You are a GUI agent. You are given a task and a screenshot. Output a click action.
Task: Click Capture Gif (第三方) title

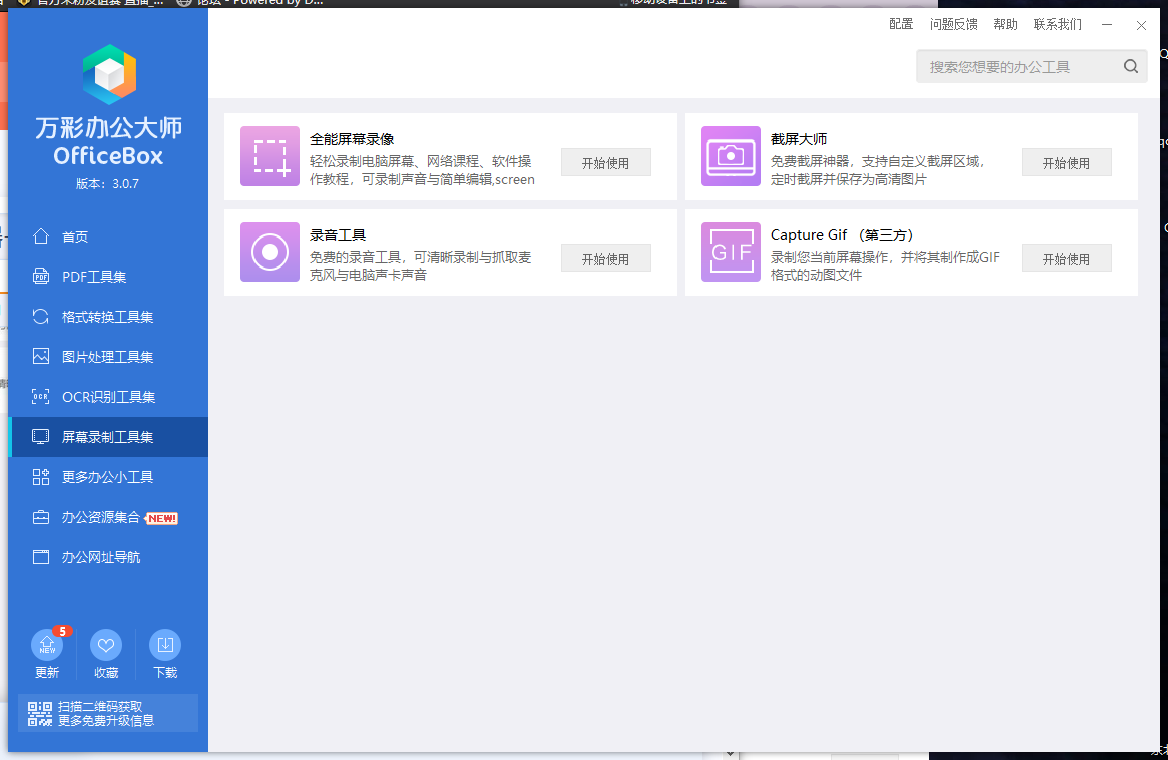842,235
